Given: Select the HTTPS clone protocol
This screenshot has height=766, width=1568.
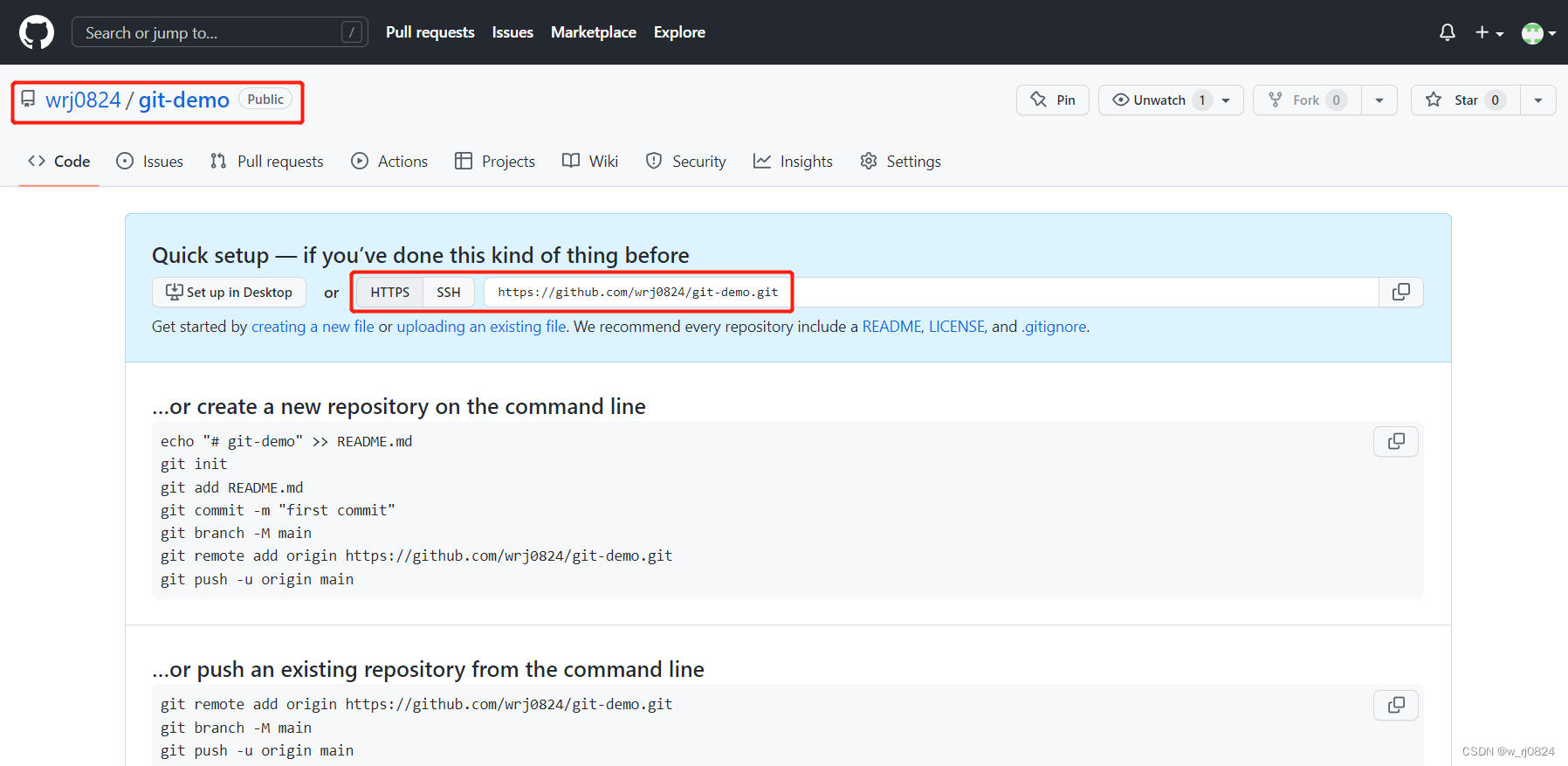Looking at the screenshot, I should pos(389,293).
